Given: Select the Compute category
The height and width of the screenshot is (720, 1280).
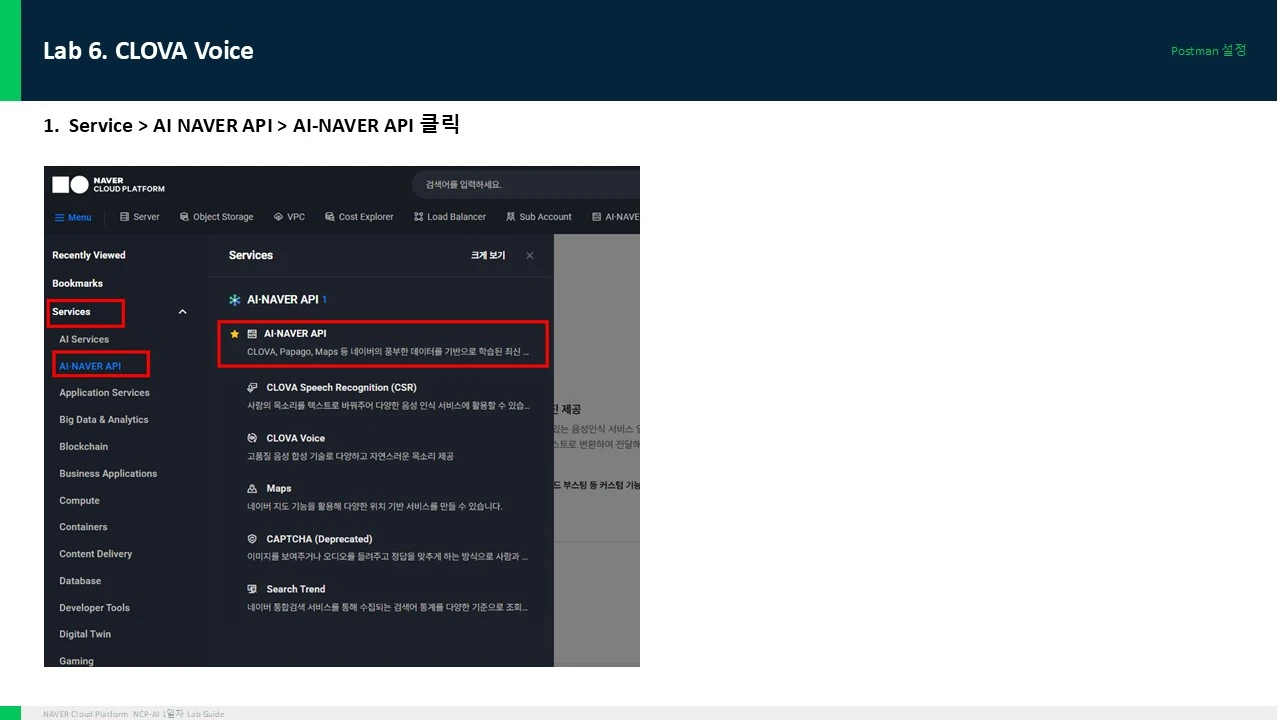Looking at the screenshot, I should pyautogui.click(x=79, y=501).
